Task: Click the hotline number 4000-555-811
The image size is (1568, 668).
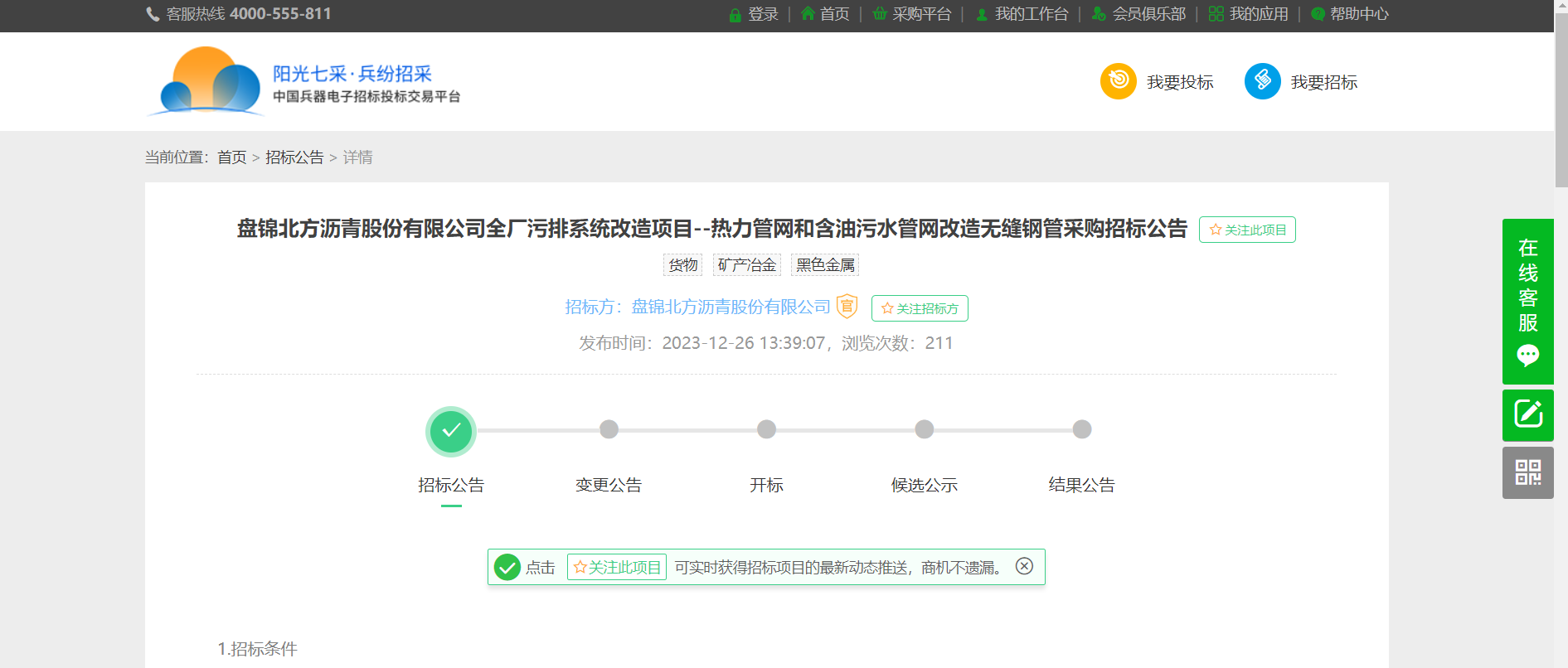Action: pos(280,14)
